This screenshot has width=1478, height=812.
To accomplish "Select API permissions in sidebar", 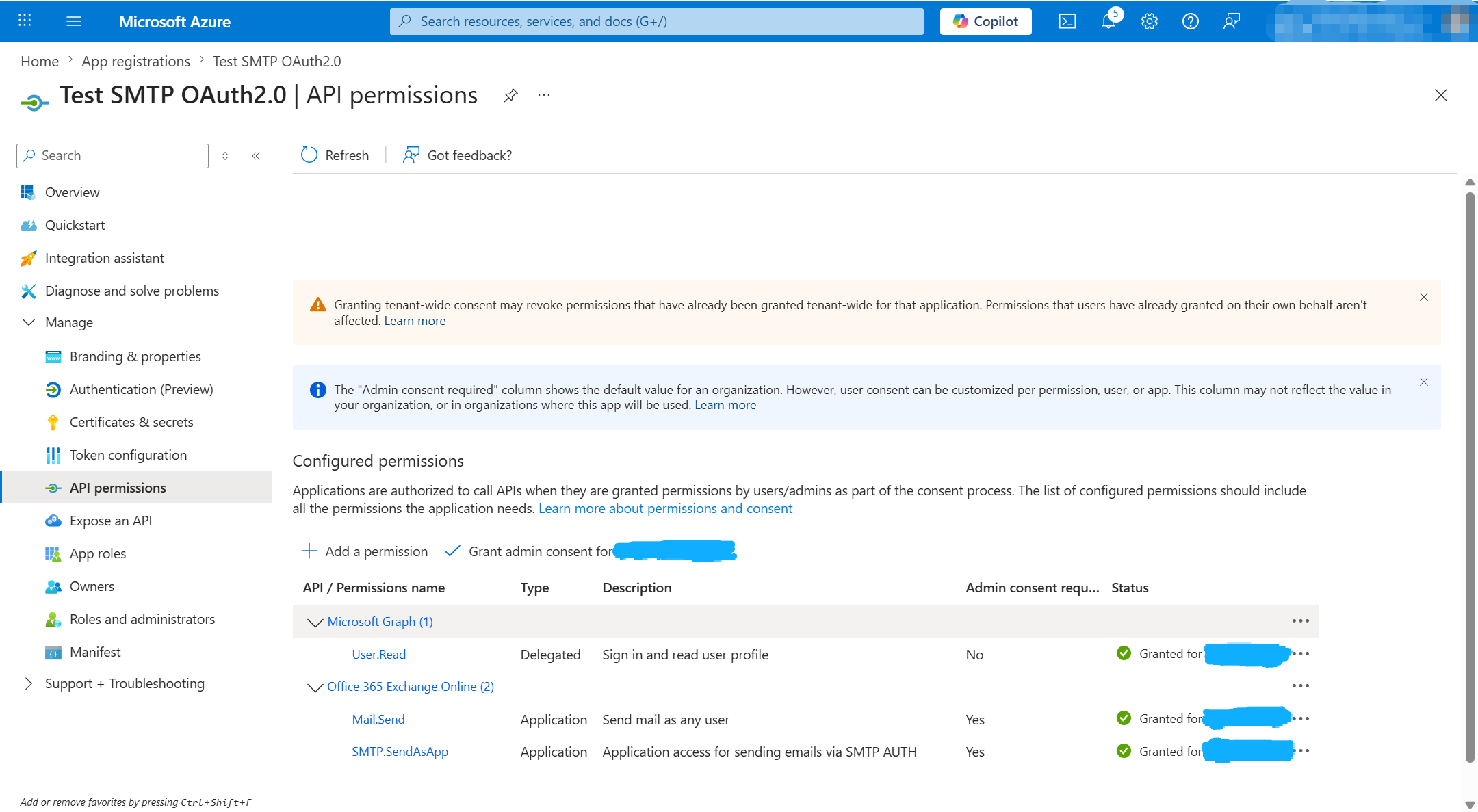I will click(x=137, y=487).
